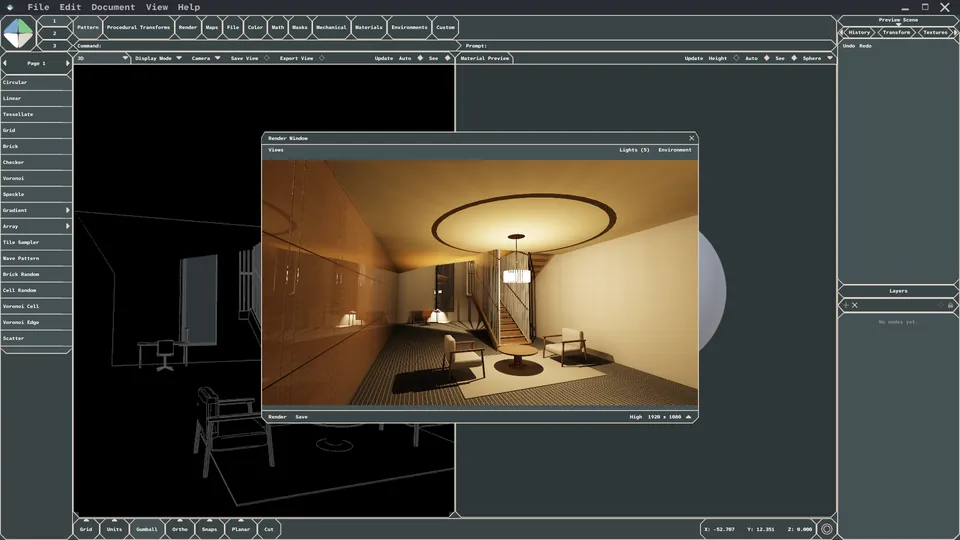The height and width of the screenshot is (540, 960).
Task: Open the 3D view type dropdown
Action: click(x=125, y=58)
